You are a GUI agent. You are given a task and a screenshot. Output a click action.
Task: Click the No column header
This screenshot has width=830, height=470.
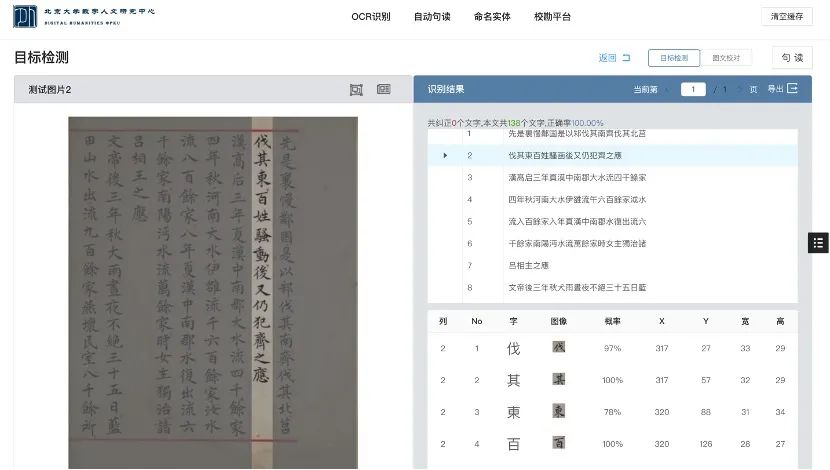(x=476, y=321)
